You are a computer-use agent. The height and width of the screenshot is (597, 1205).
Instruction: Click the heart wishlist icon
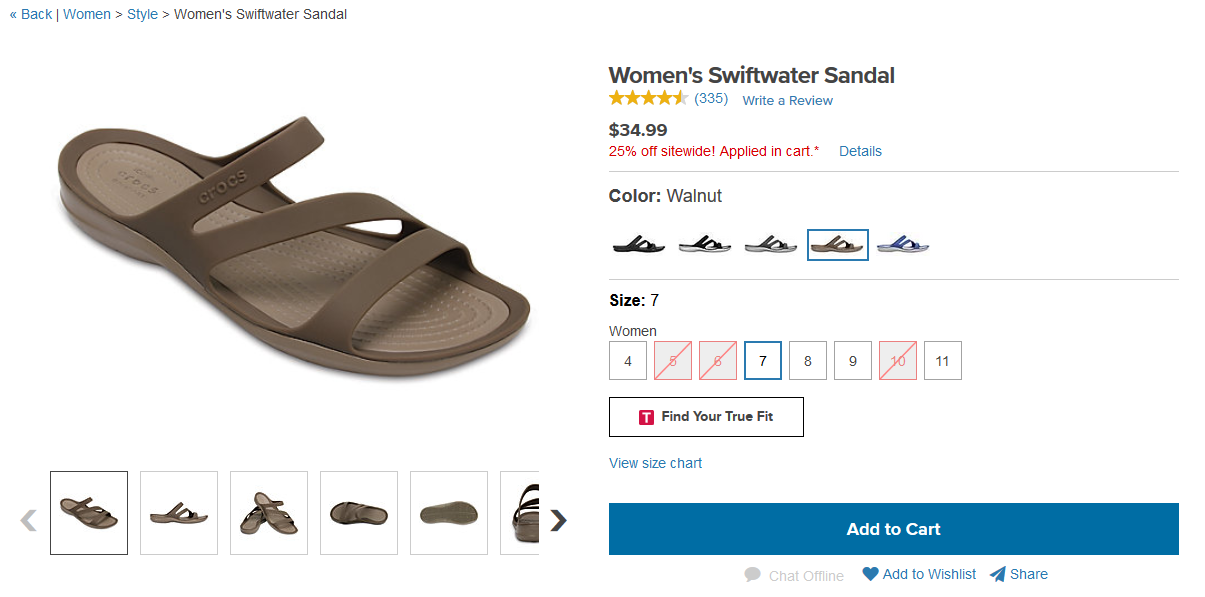pyautogui.click(x=870, y=574)
